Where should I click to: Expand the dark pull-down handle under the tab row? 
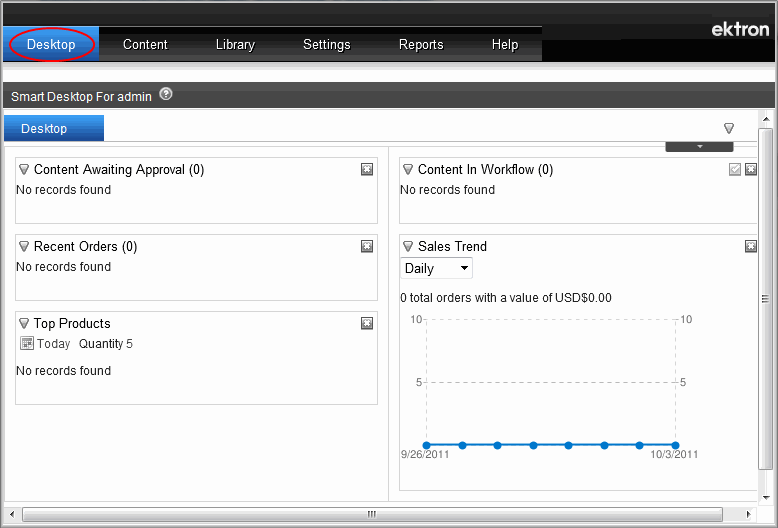(699, 146)
